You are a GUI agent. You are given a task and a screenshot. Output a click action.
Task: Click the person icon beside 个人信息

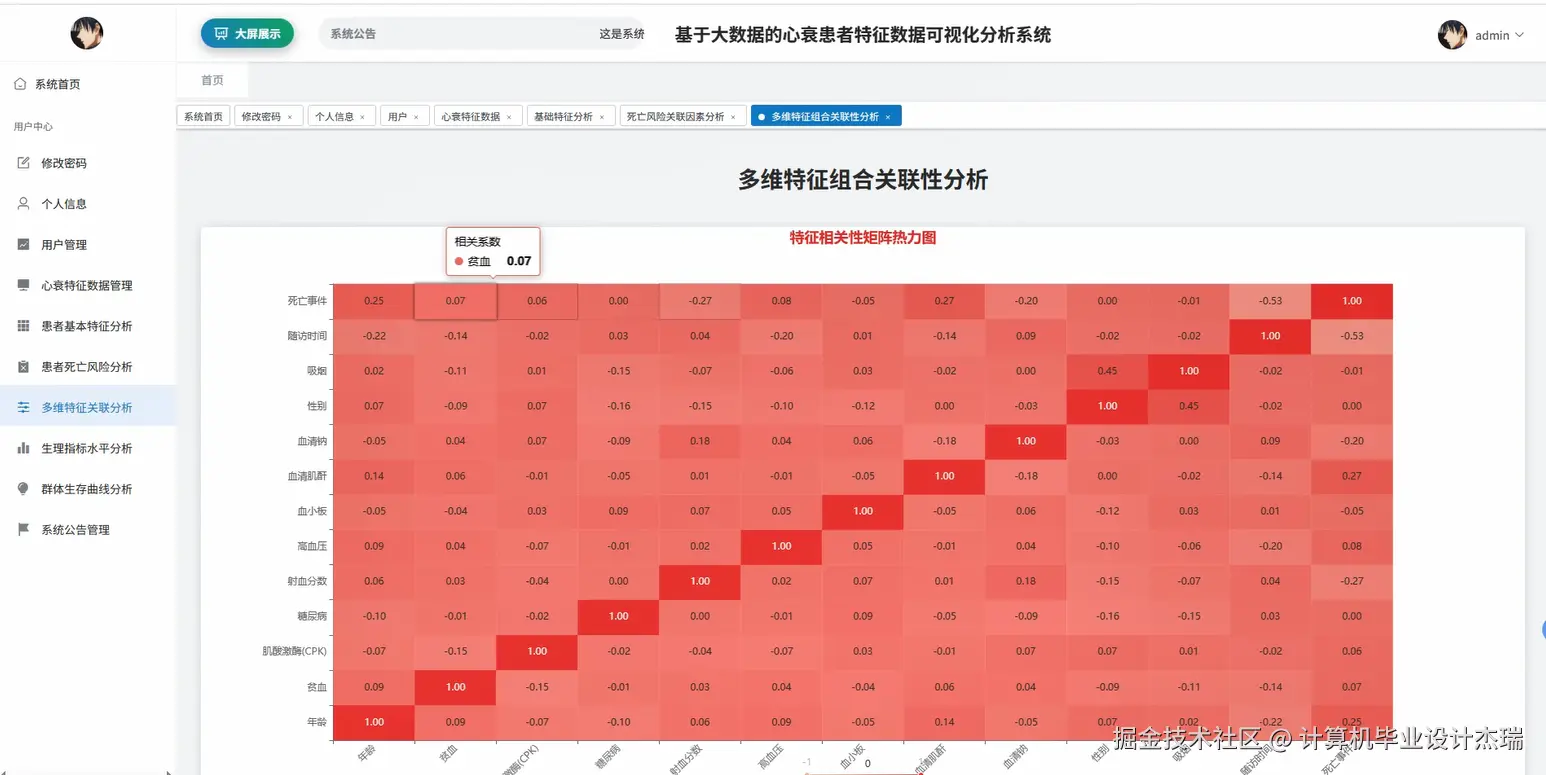24,203
